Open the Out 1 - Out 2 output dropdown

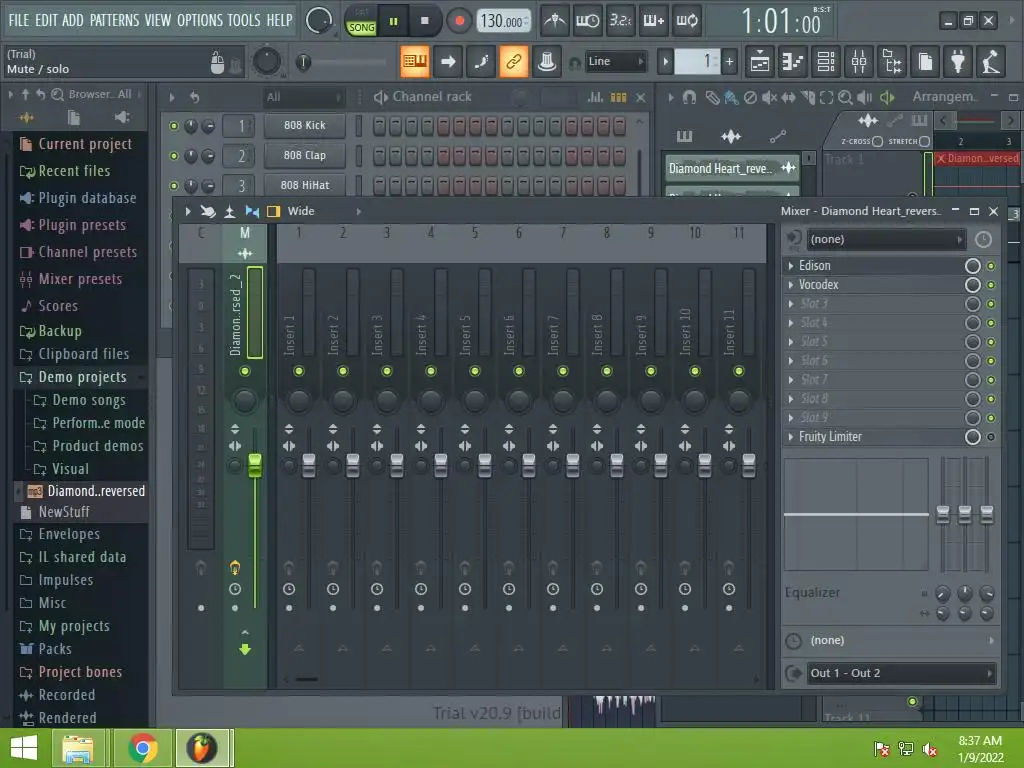click(901, 673)
